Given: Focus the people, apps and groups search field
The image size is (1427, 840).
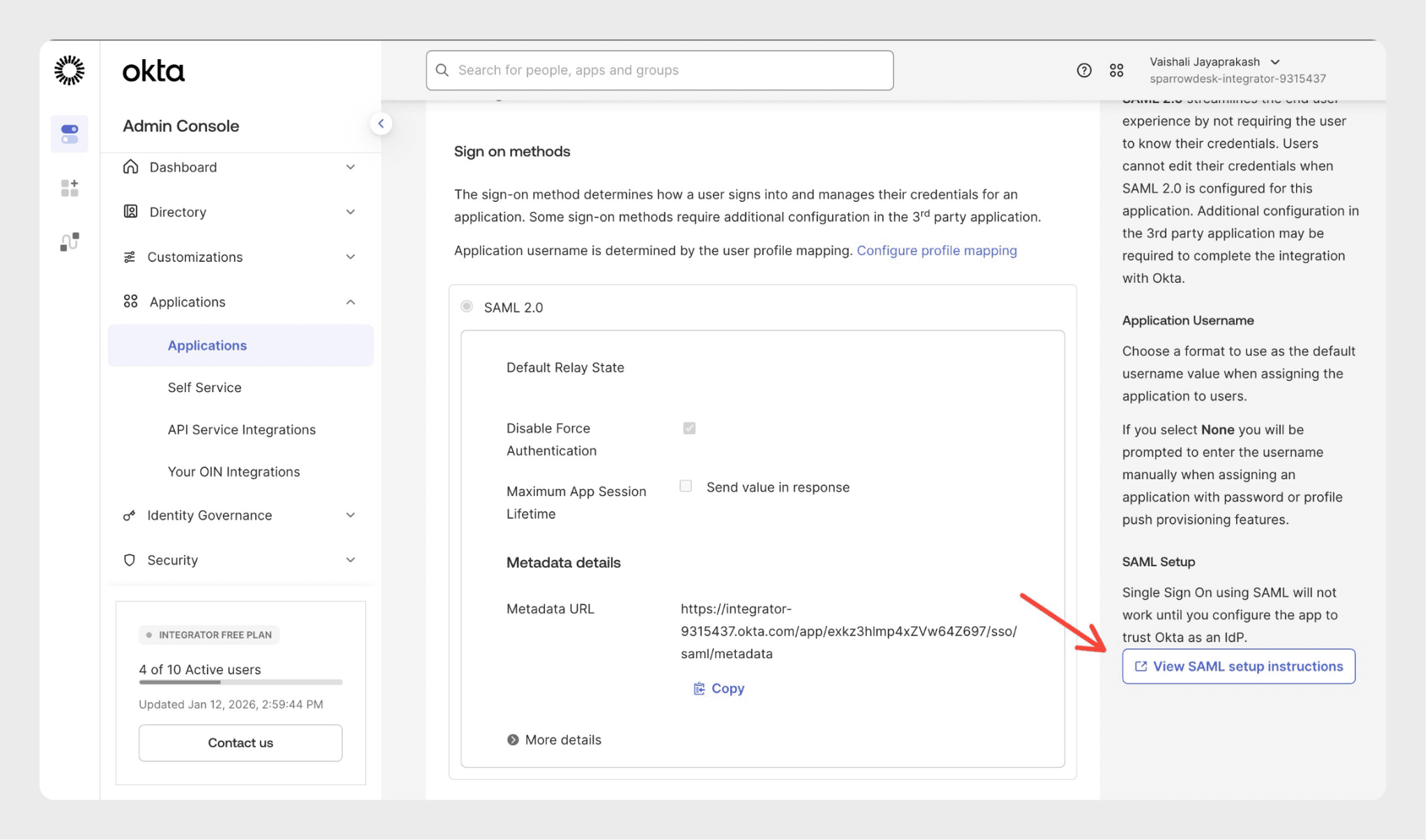Looking at the screenshot, I should pos(659,70).
